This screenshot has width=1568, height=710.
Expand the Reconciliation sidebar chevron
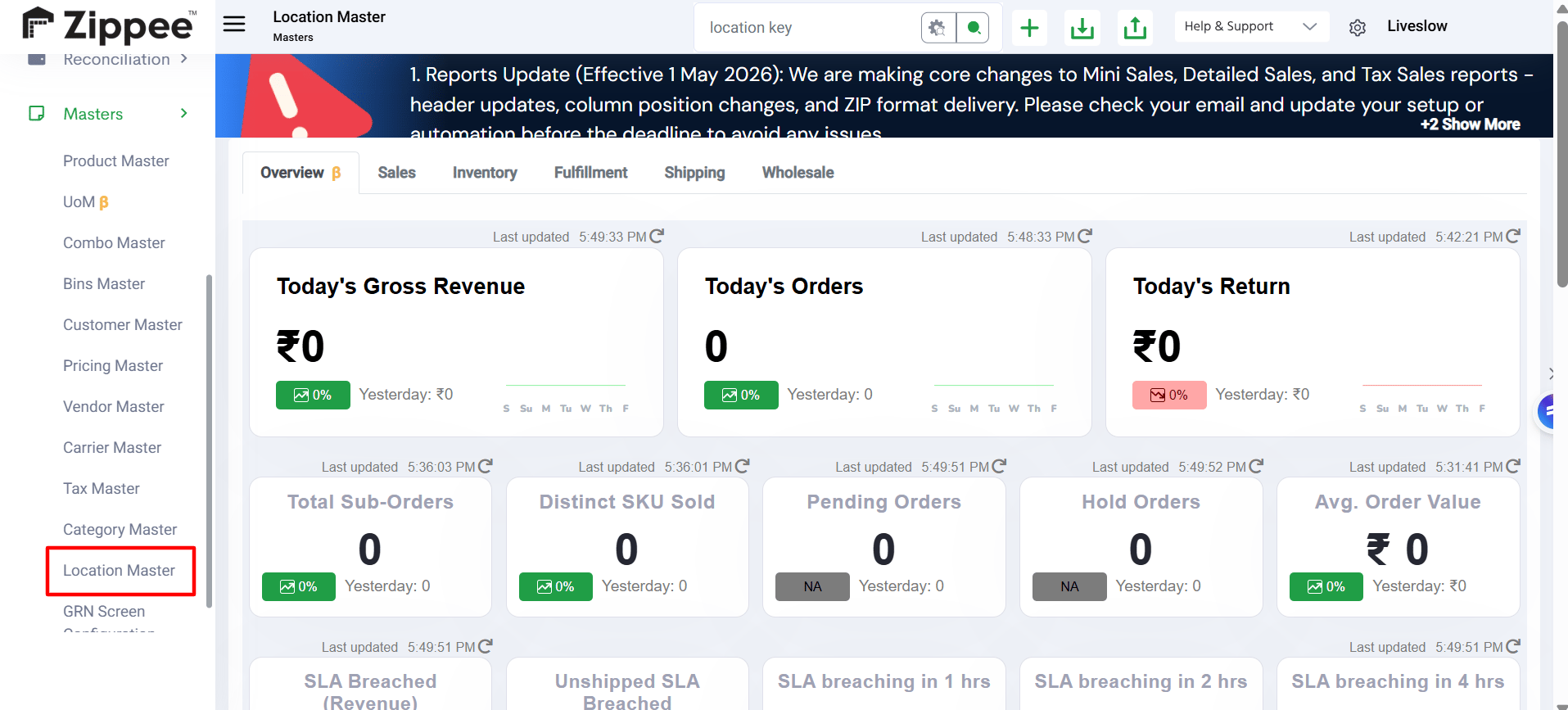pyautogui.click(x=184, y=58)
